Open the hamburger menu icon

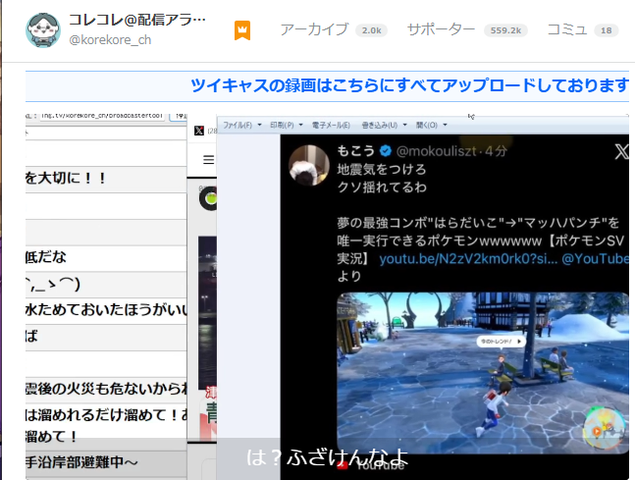209,160
